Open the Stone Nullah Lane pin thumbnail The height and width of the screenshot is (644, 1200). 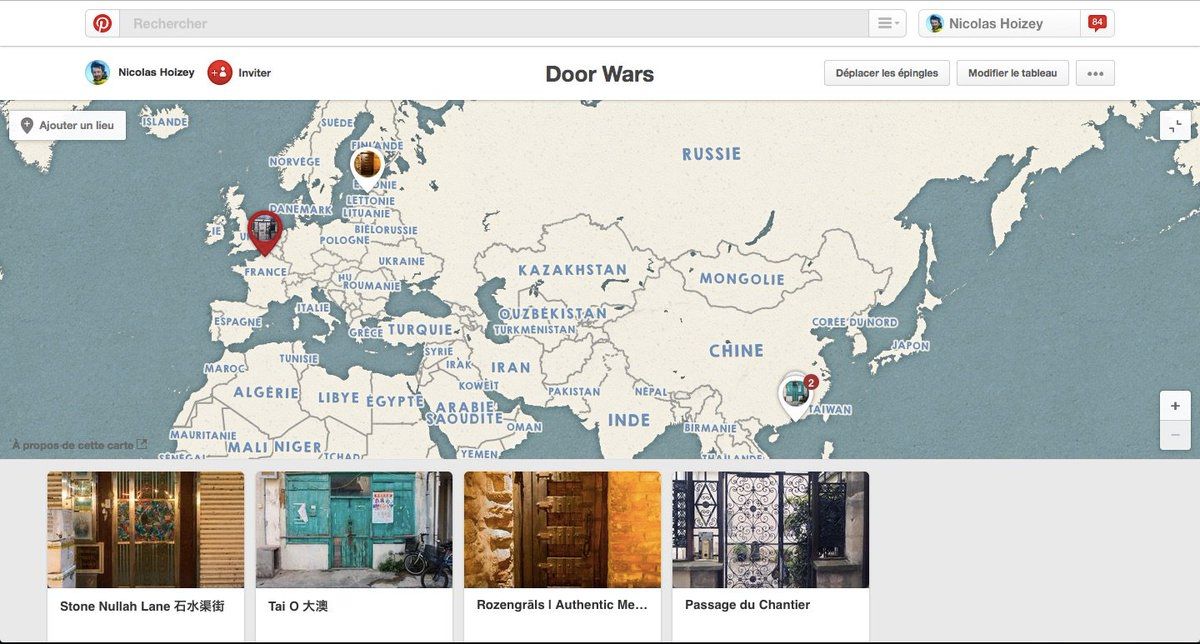click(145, 530)
